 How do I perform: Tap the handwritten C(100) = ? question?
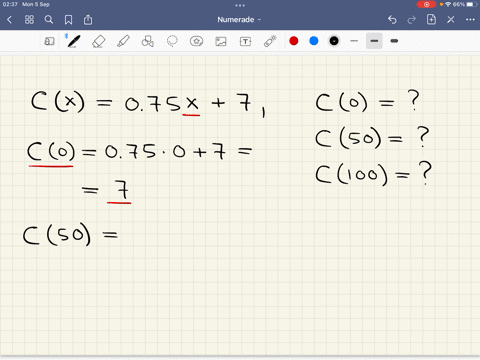pyautogui.click(x=373, y=173)
